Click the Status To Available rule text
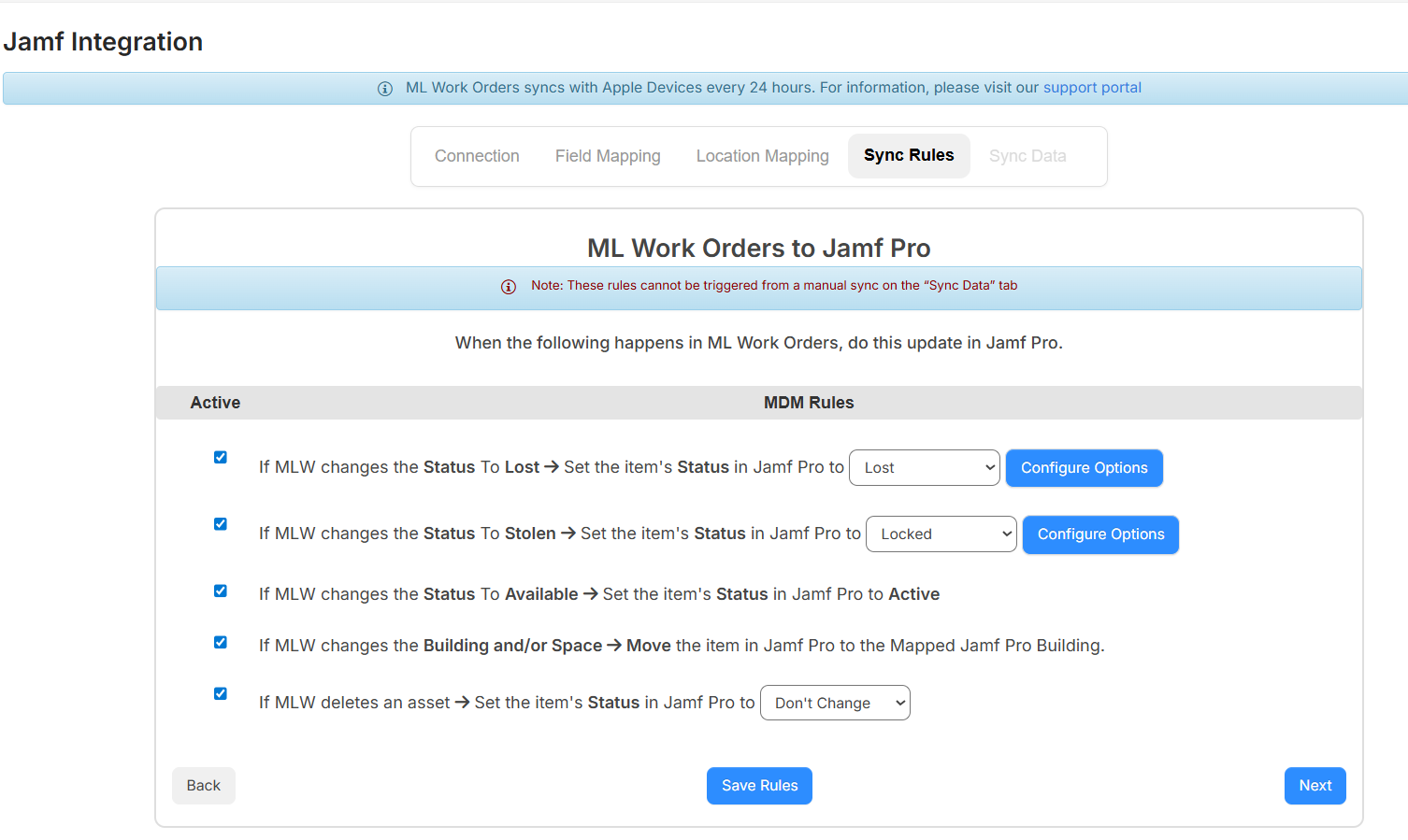This screenshot has height=840, width=1408. click(599, 594)
